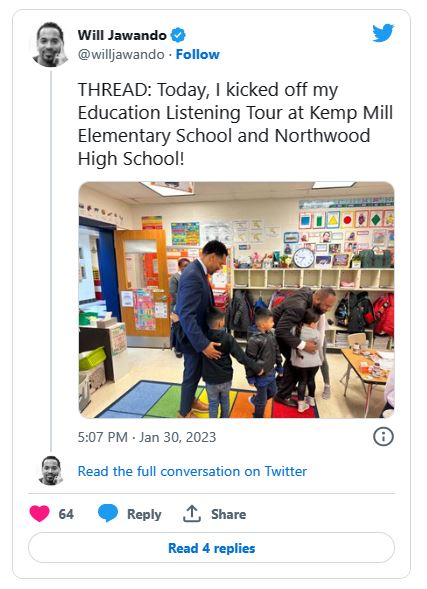
Task: Click the blue verified badge
Action: tap(178, 35)
